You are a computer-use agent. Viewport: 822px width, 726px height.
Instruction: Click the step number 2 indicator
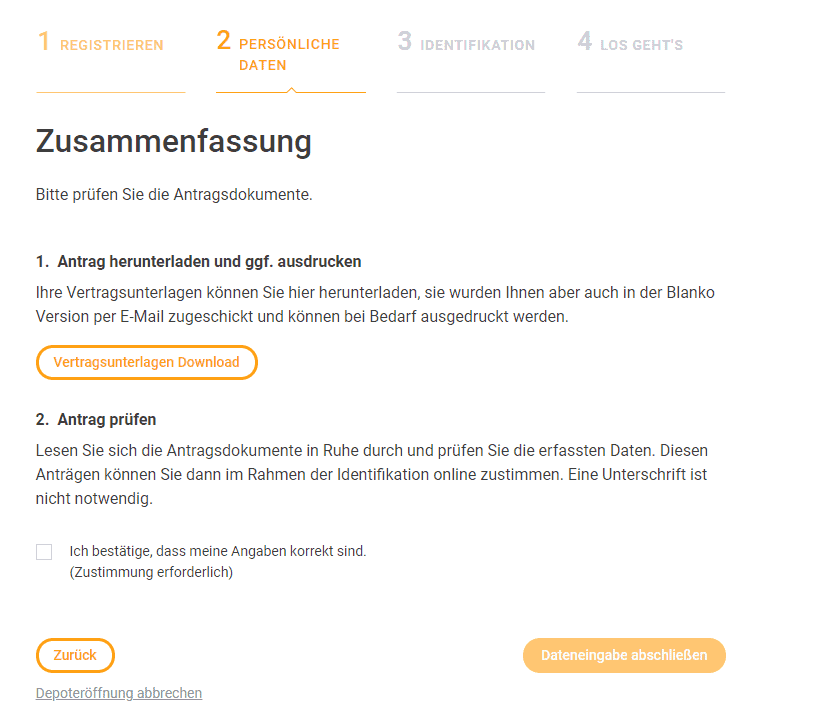[x=223, y=40]
